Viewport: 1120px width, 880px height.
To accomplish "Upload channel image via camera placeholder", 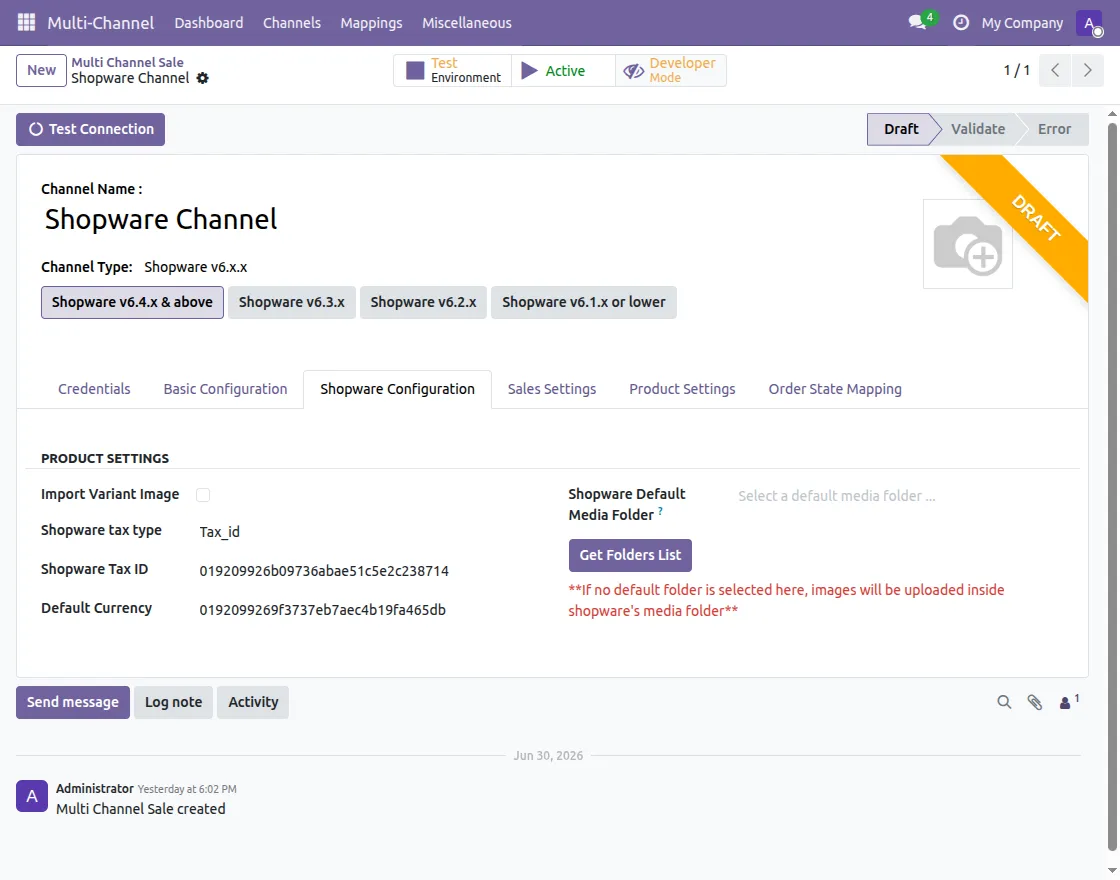I will coord(968,244).
